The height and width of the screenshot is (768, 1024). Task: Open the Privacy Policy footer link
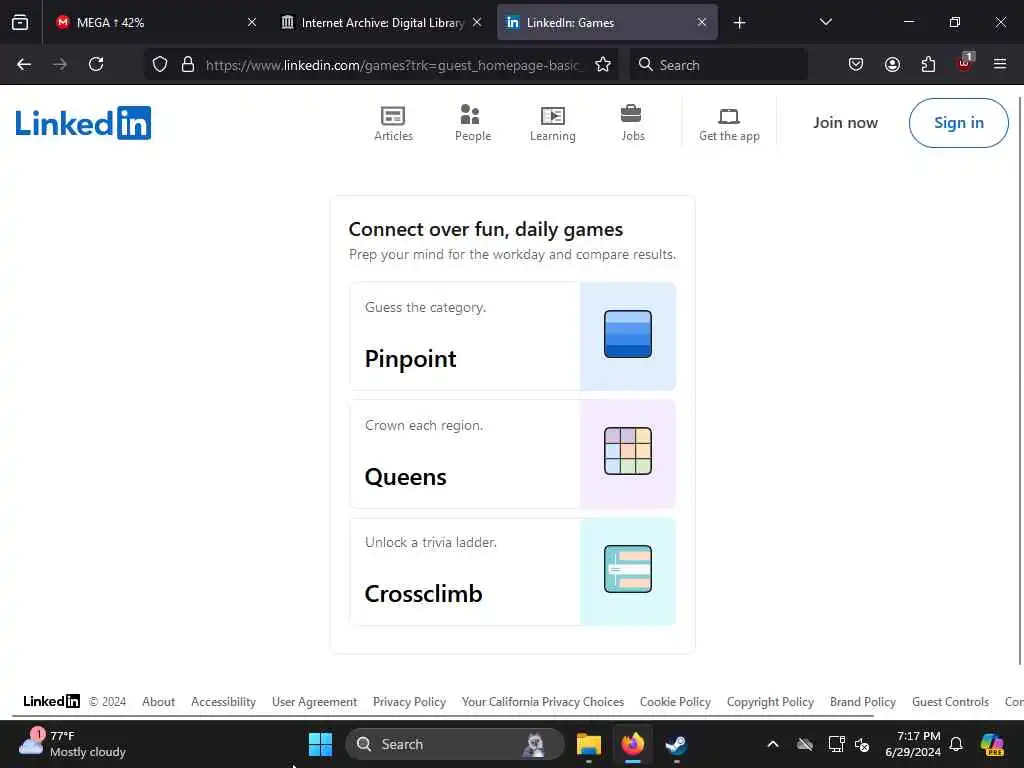(x=409, y=702)
